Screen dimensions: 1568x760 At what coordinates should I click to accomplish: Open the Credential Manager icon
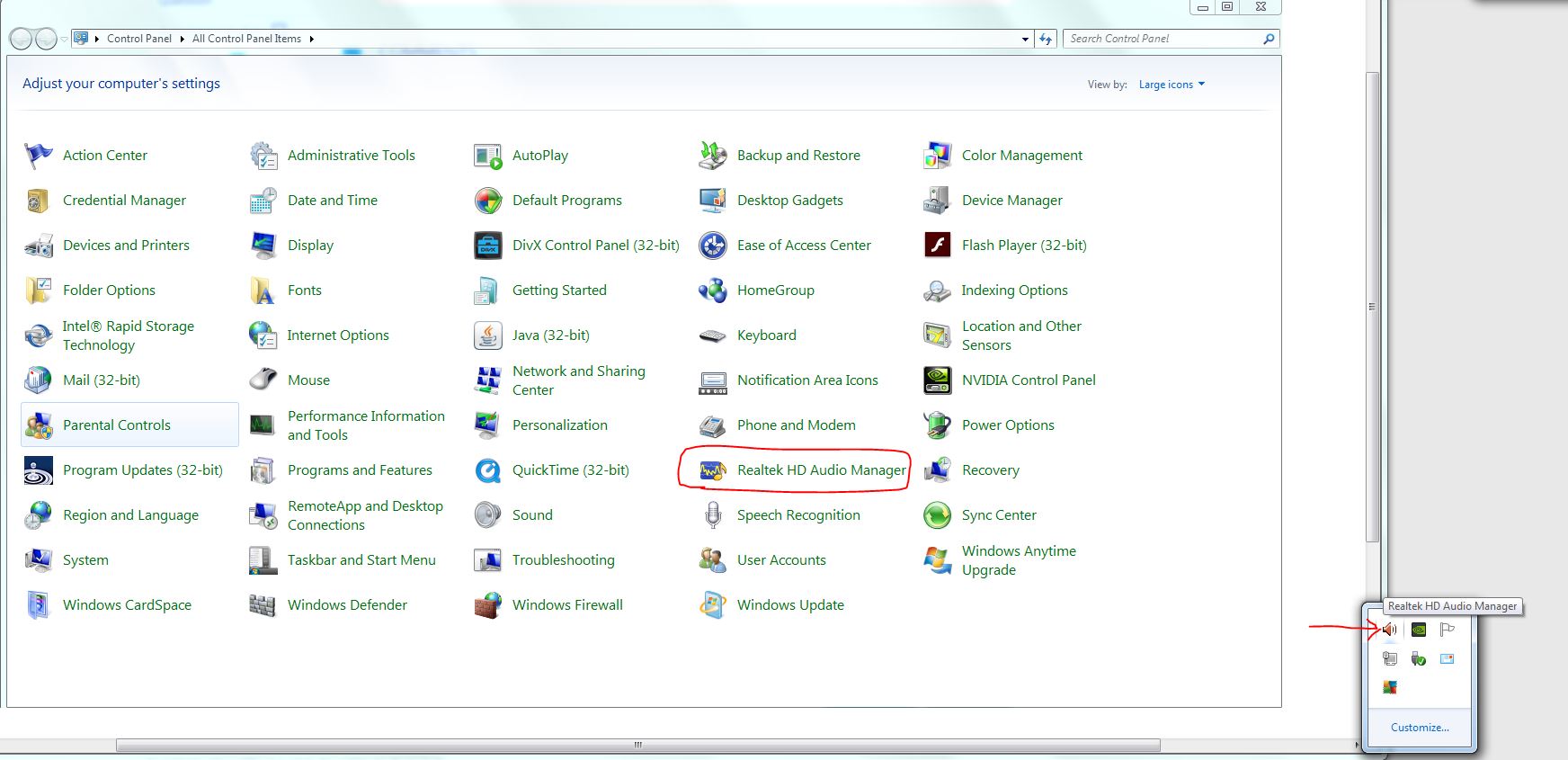coord(38,201)
